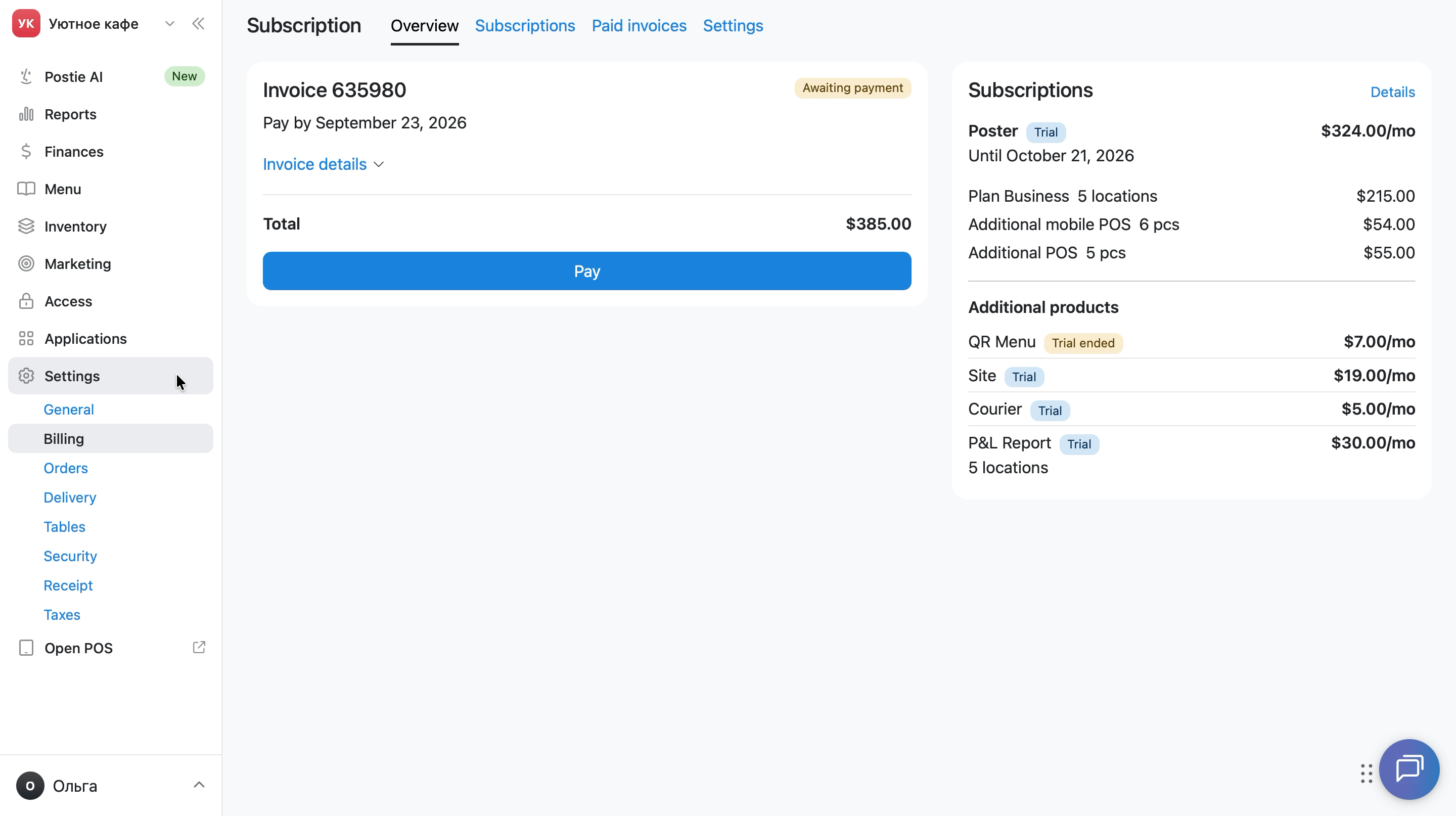Screen dimensions: 1456x816
Task: Select the Inventory layers icon
Action: point(26,226)
